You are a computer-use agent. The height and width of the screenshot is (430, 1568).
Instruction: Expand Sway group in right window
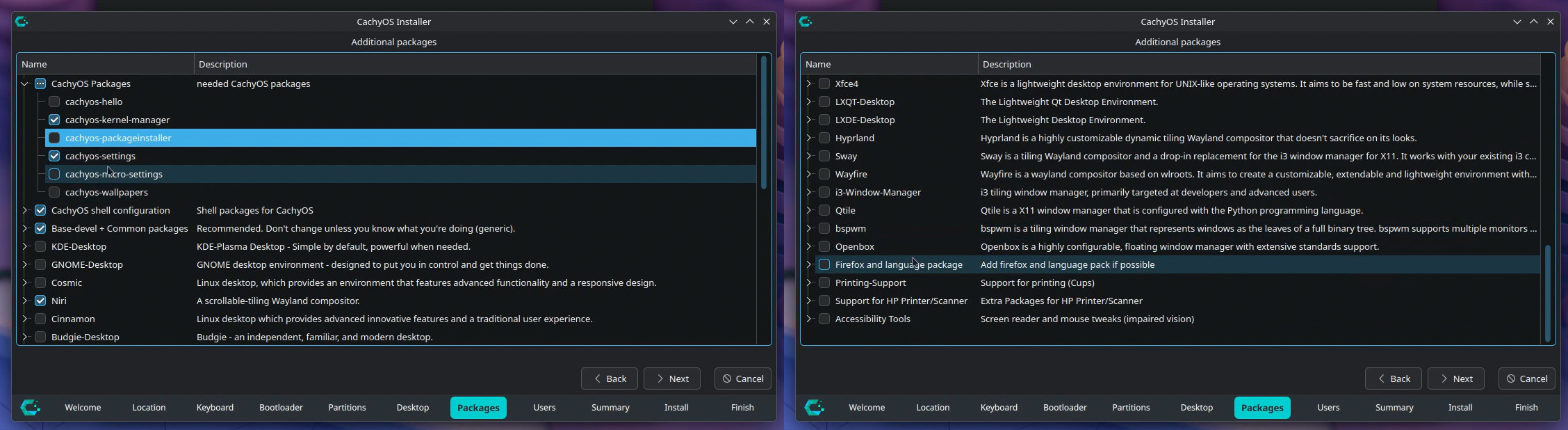click(x=809, y=156)
